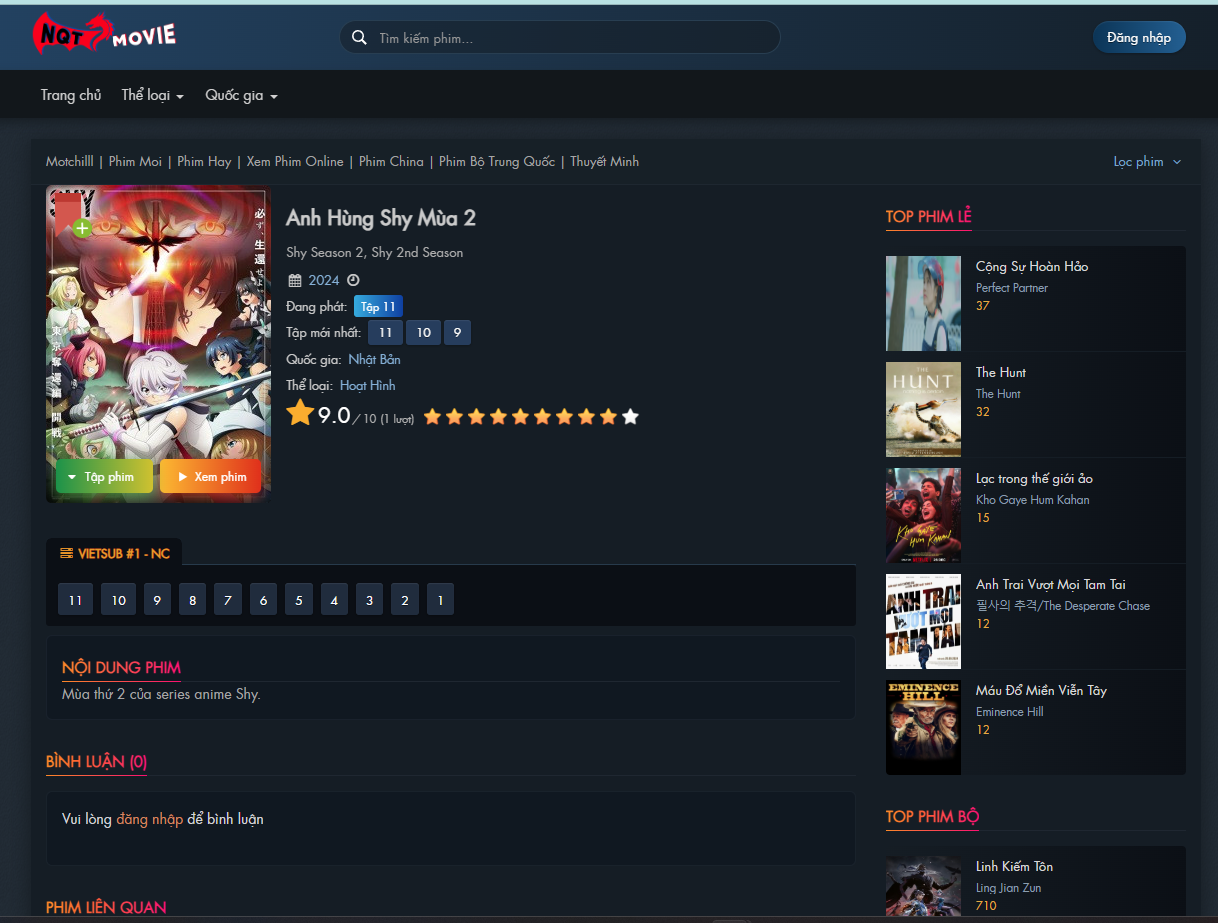Rate the movie with the fifth star
The height and width of the screenshot is (923, 1218).
click(520, 417)
